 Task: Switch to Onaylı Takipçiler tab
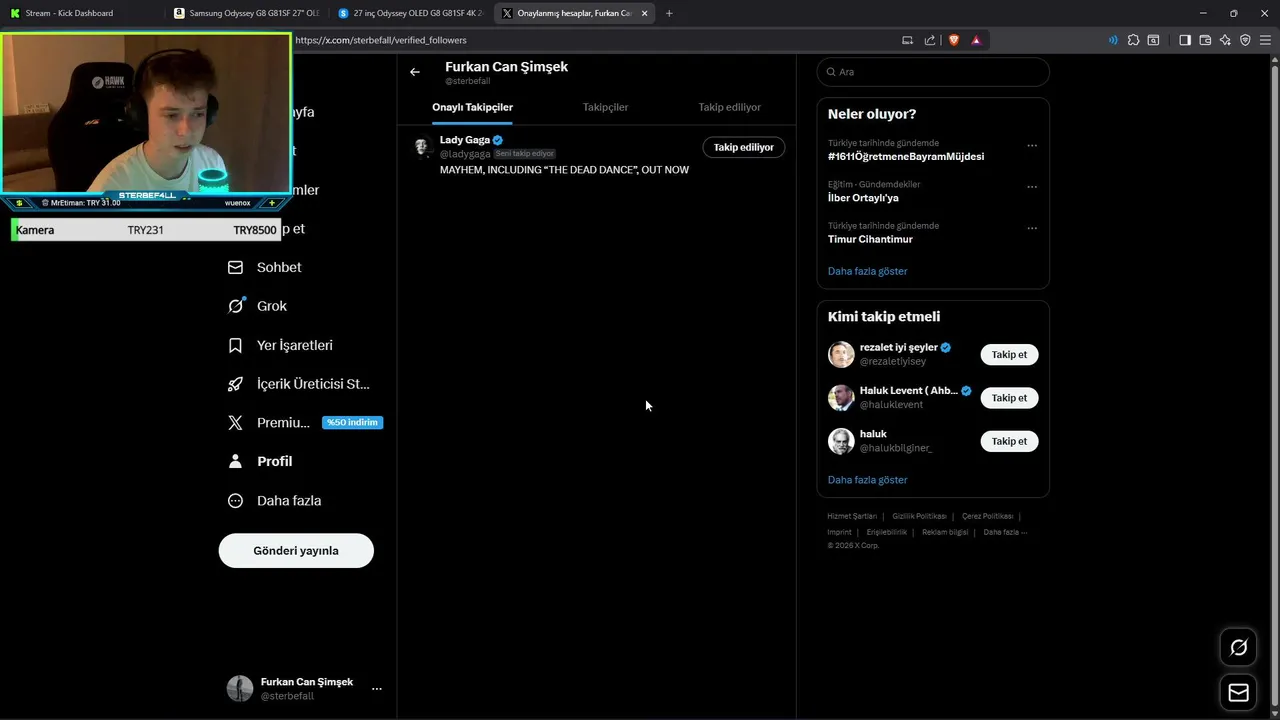tap(472, 107)
